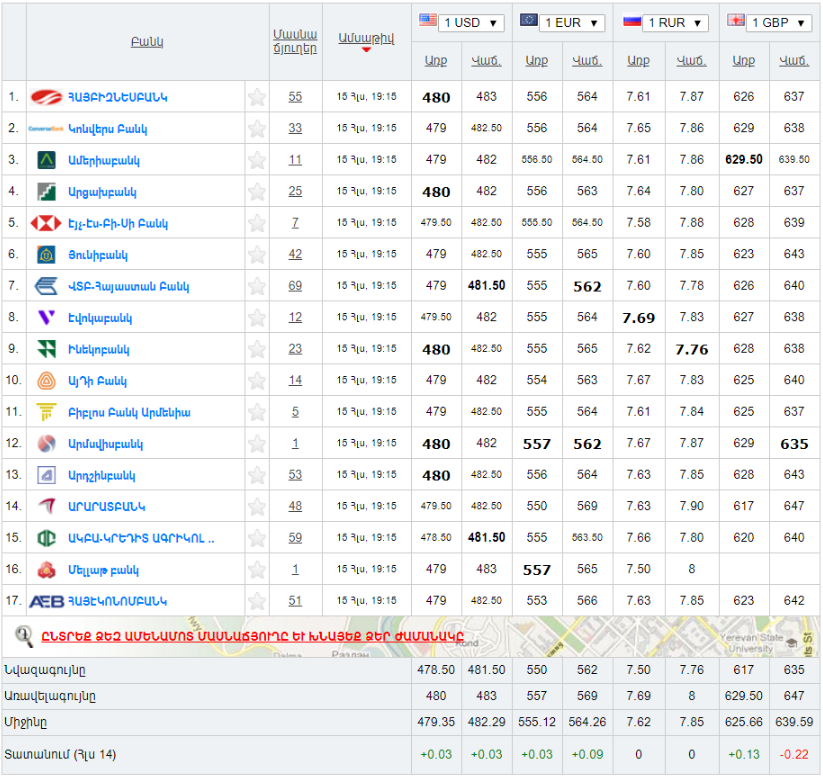Sort by Մասնաճյուղեր column header
This screenshot has width=823, height=776.
click(x=295, y=41)
